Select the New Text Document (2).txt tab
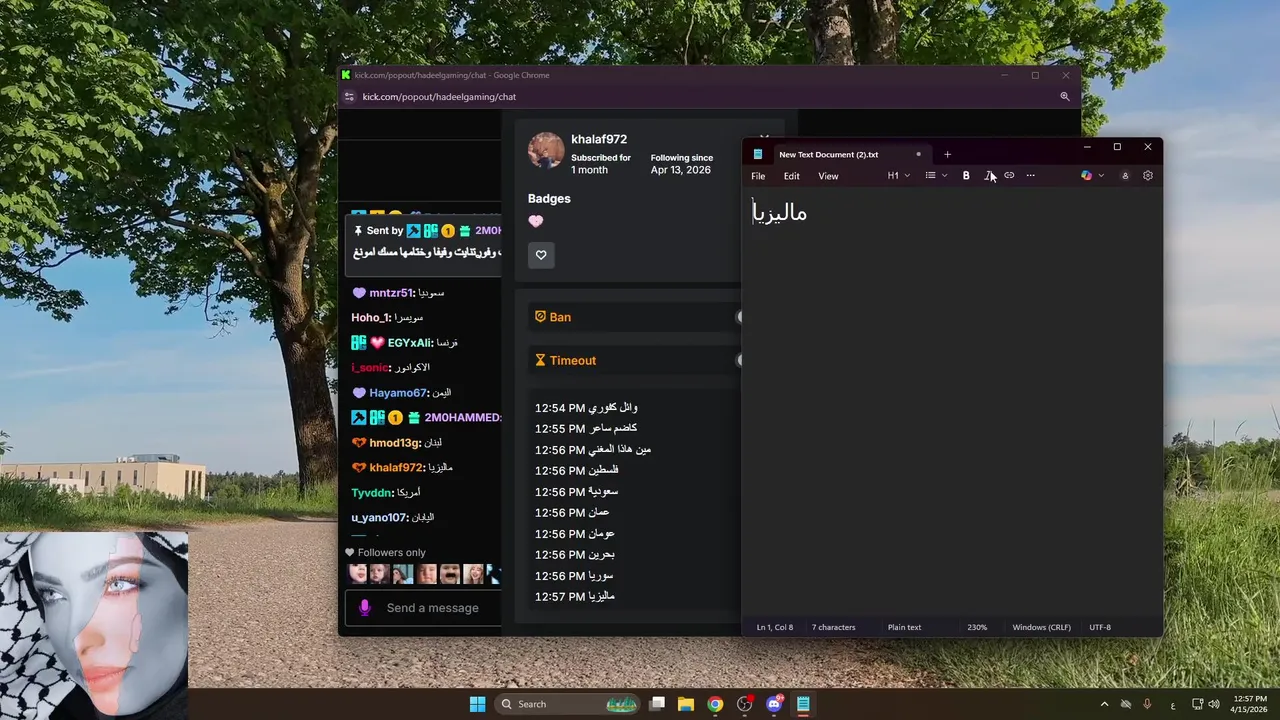This screenshot has height=720, width=1280. (828, 154)
